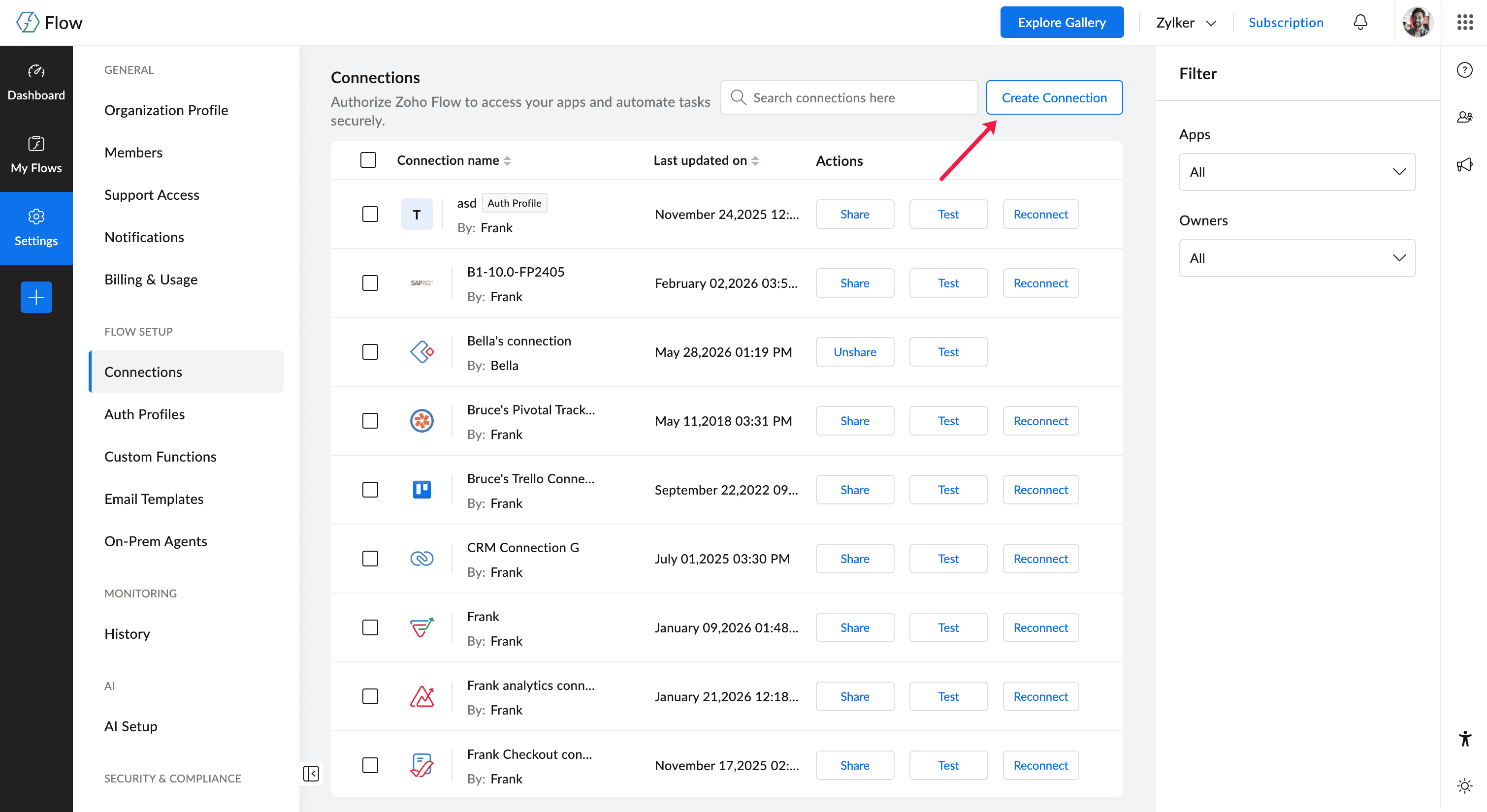This screenshot has width=1487, height=812.
Task: Go to Members settings
Action: 133,153
